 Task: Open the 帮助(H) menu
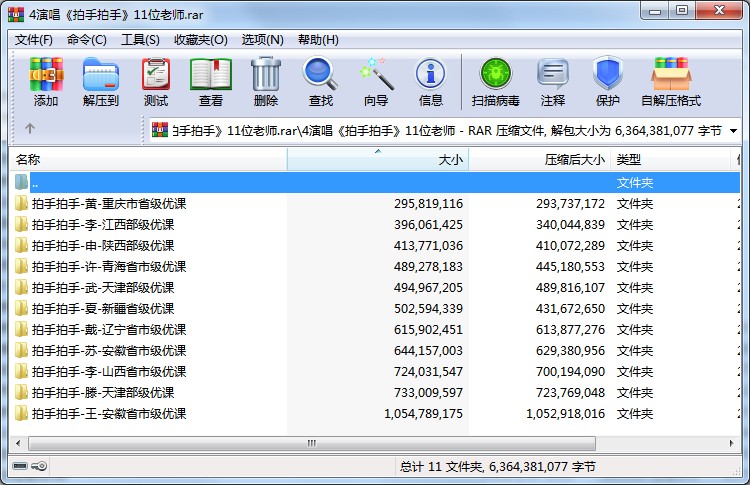tap(318, 40)
